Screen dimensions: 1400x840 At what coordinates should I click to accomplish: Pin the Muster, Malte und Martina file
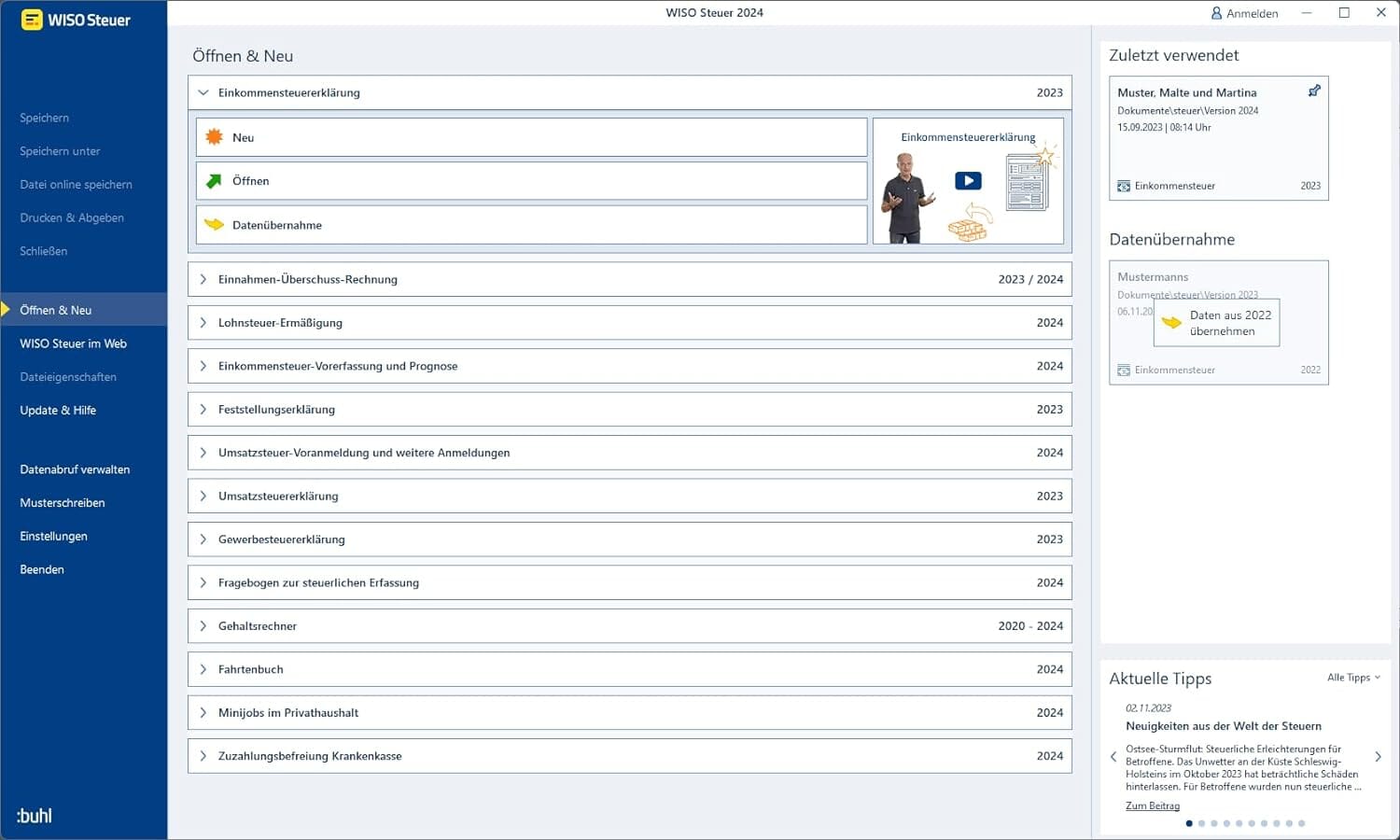coord(1314,91)
